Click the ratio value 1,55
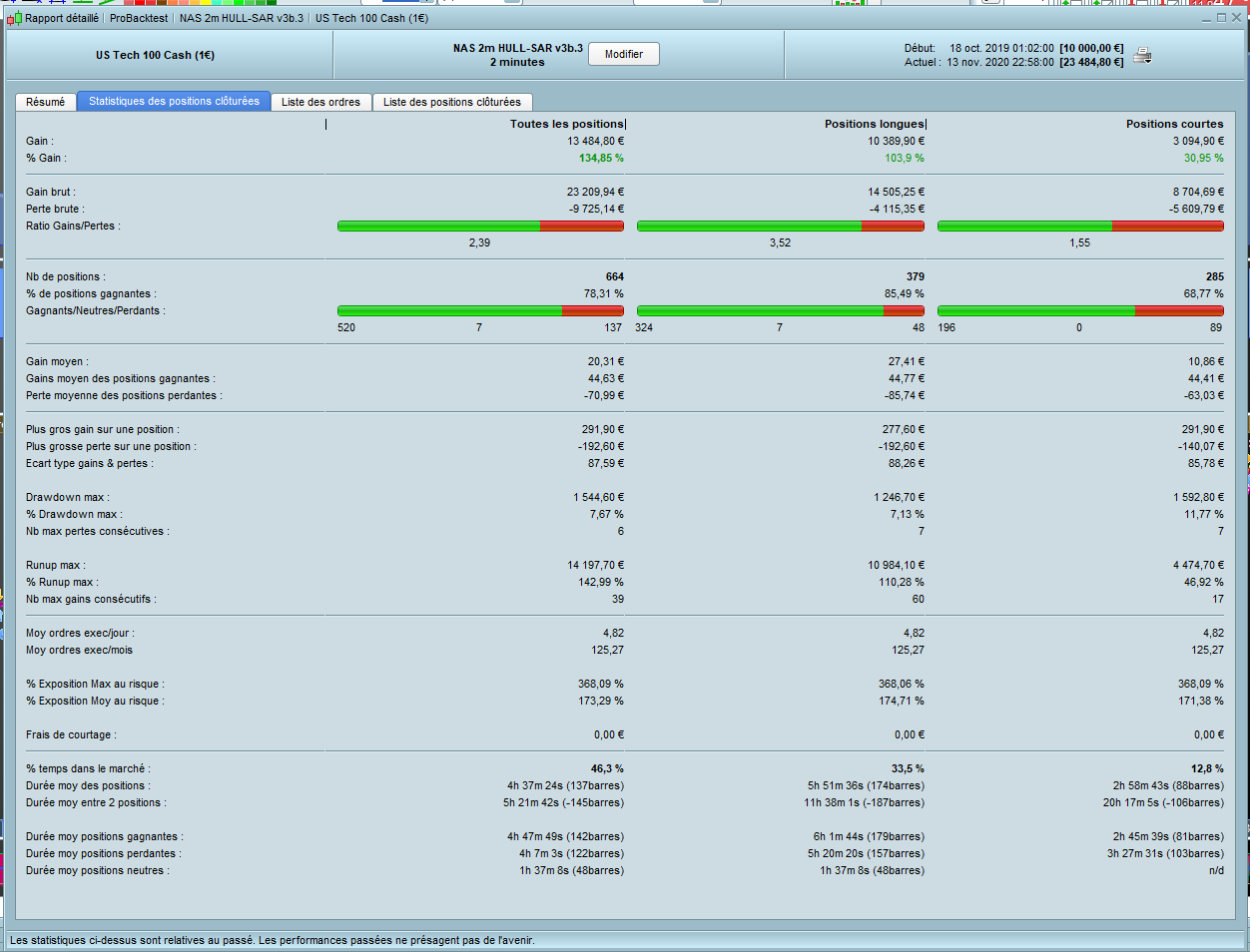 [x=1079, y=242]
